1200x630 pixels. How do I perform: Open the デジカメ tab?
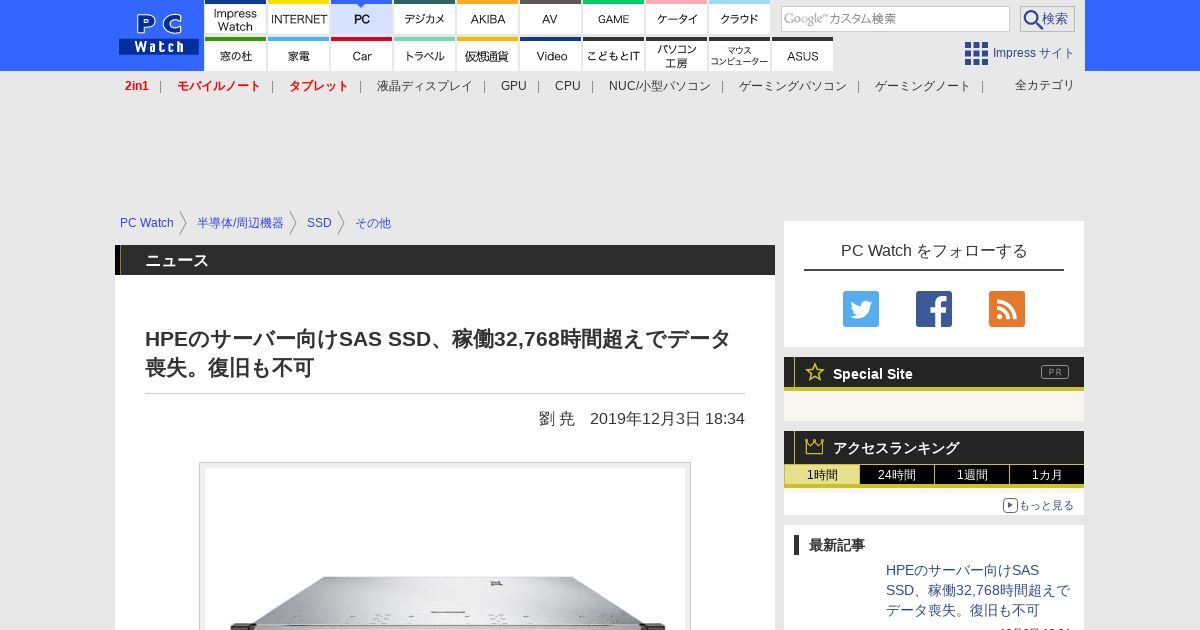tap(425, 18)
